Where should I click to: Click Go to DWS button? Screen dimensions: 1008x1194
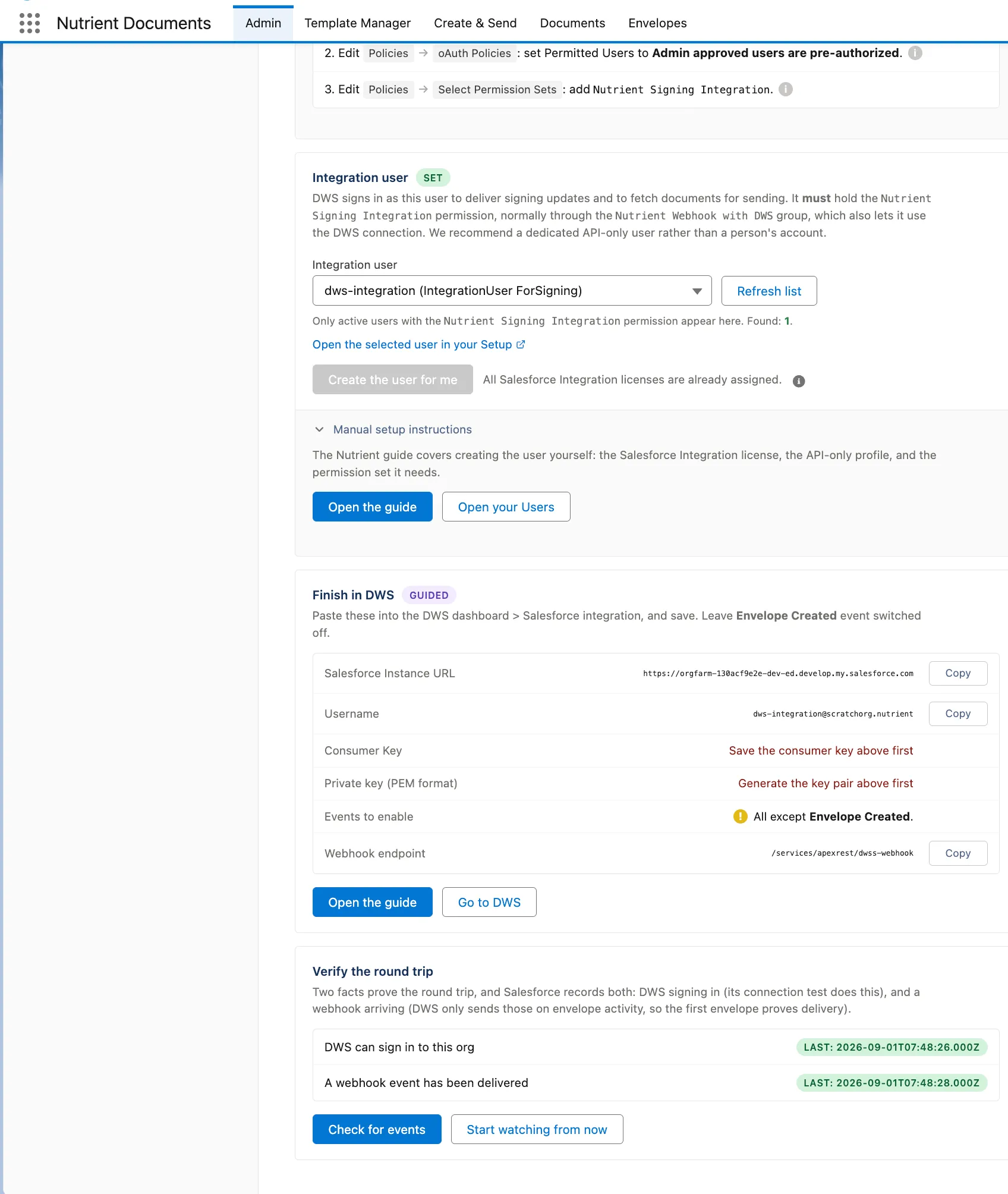coord(489,902)
